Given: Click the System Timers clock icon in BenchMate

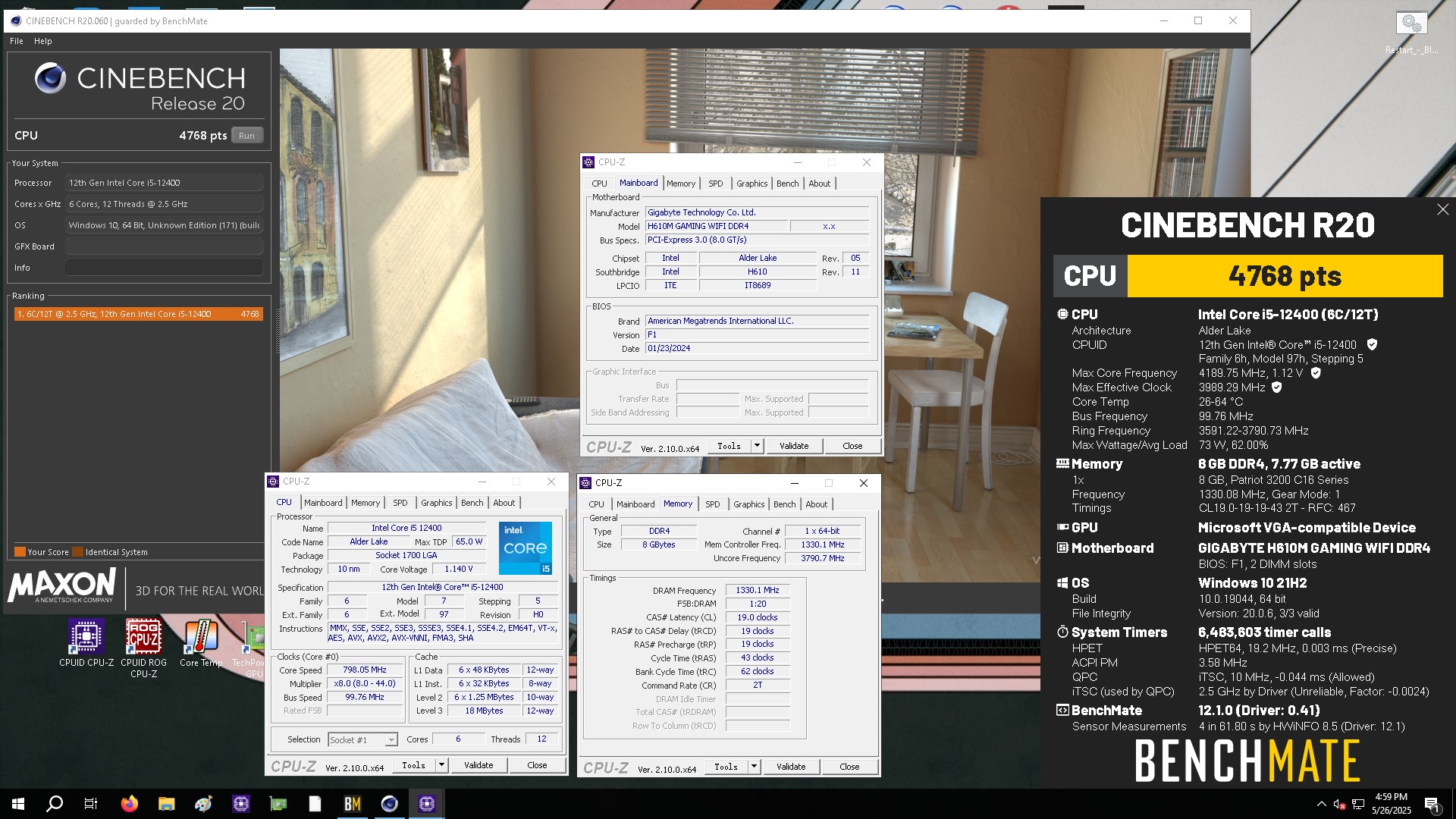Looking at the screenshot, I should 1062,632.
